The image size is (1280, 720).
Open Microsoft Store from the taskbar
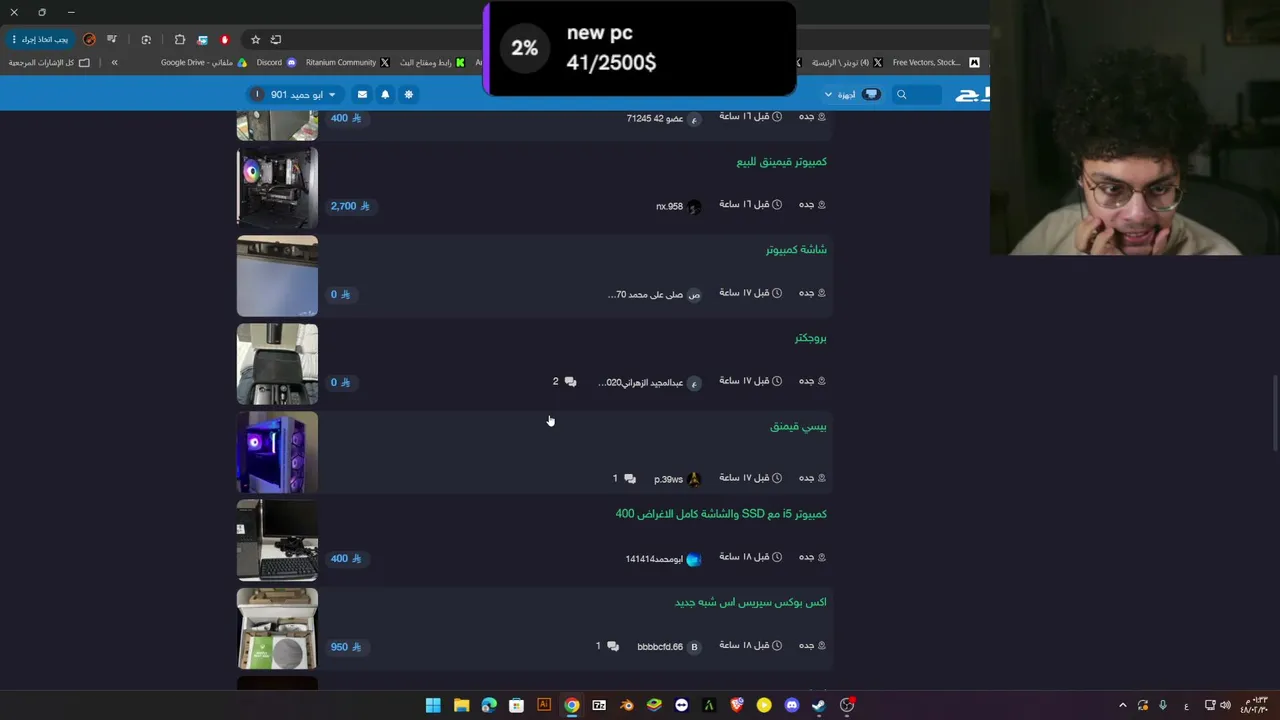click(516, 705)
